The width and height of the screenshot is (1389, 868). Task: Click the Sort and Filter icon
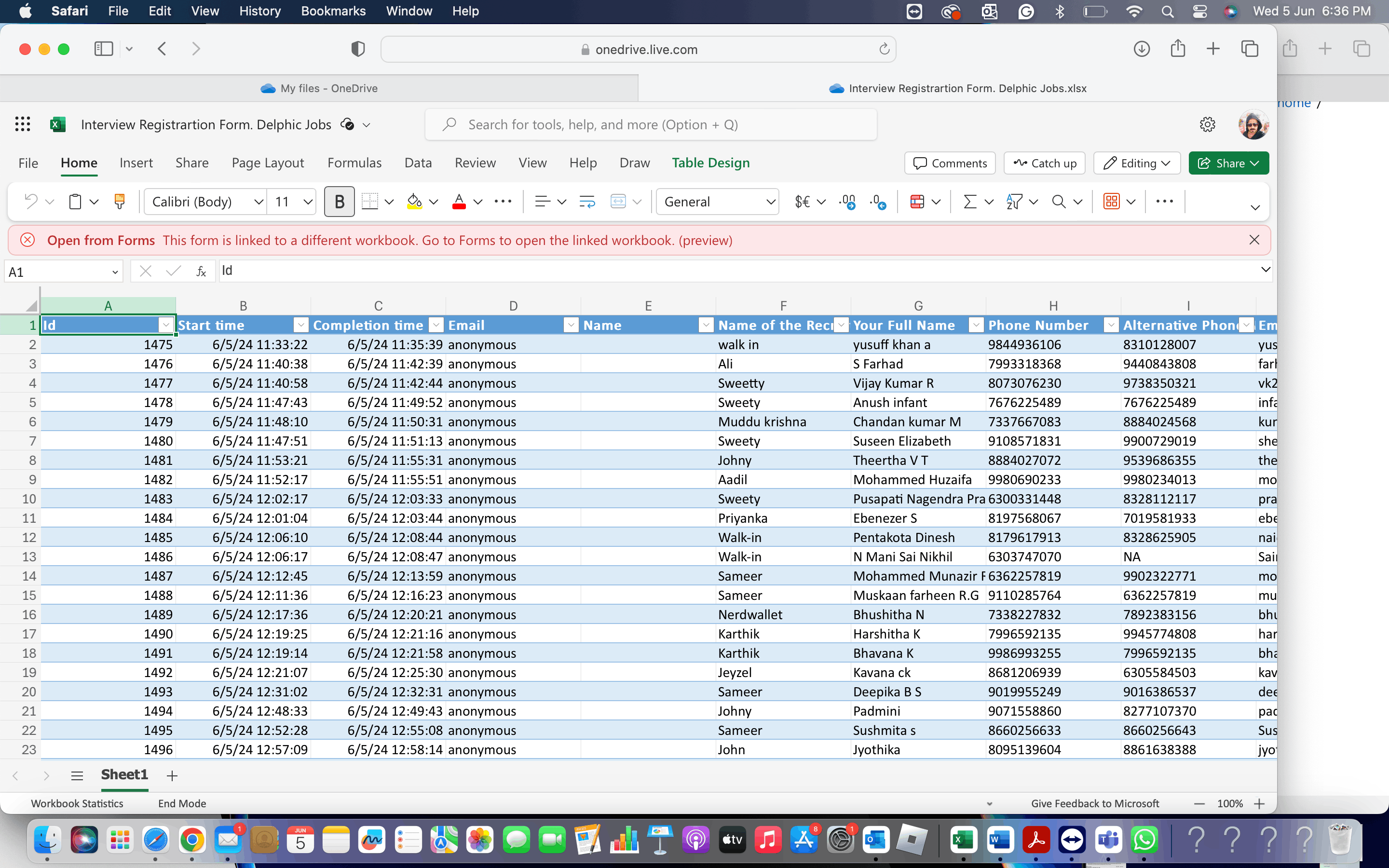click(x=1014, y=202)
